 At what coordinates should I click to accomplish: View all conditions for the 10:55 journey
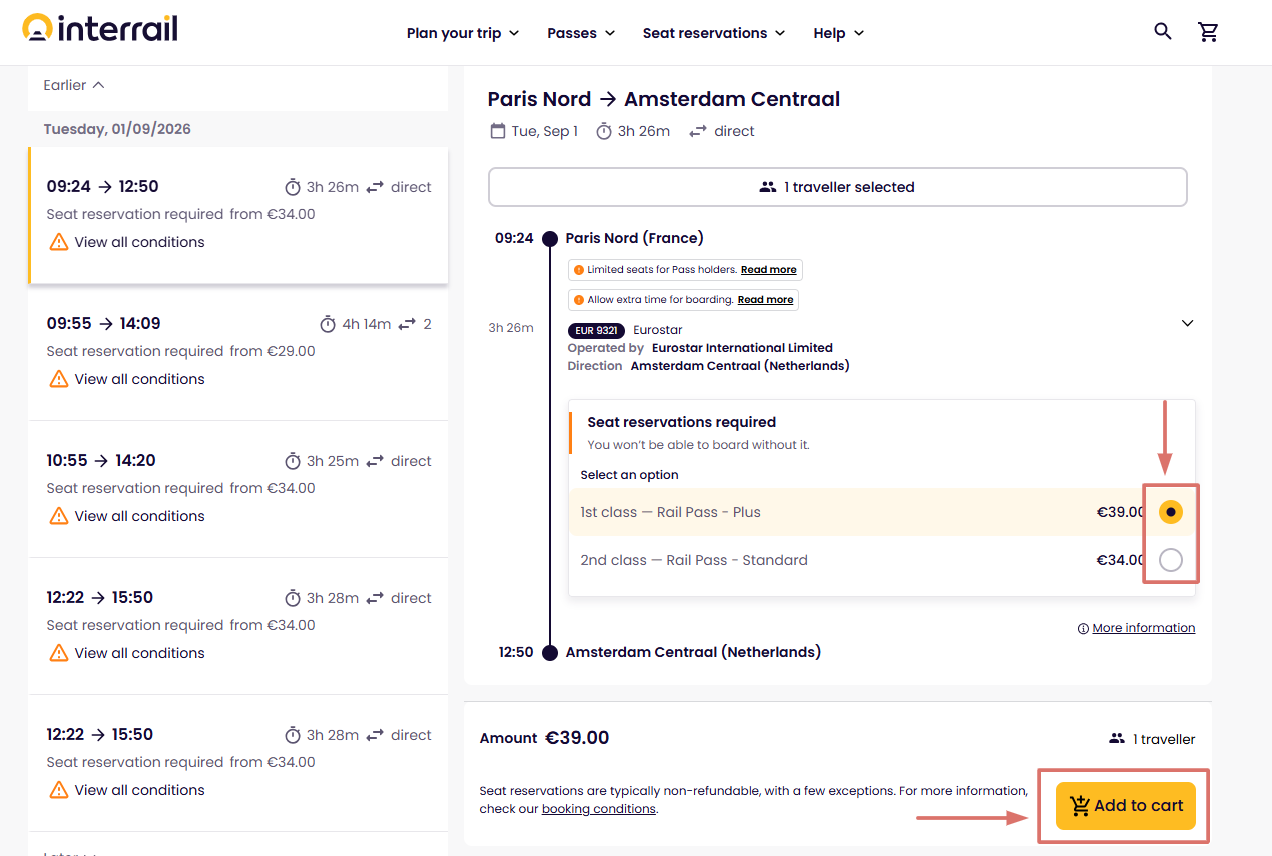[139, 516]
